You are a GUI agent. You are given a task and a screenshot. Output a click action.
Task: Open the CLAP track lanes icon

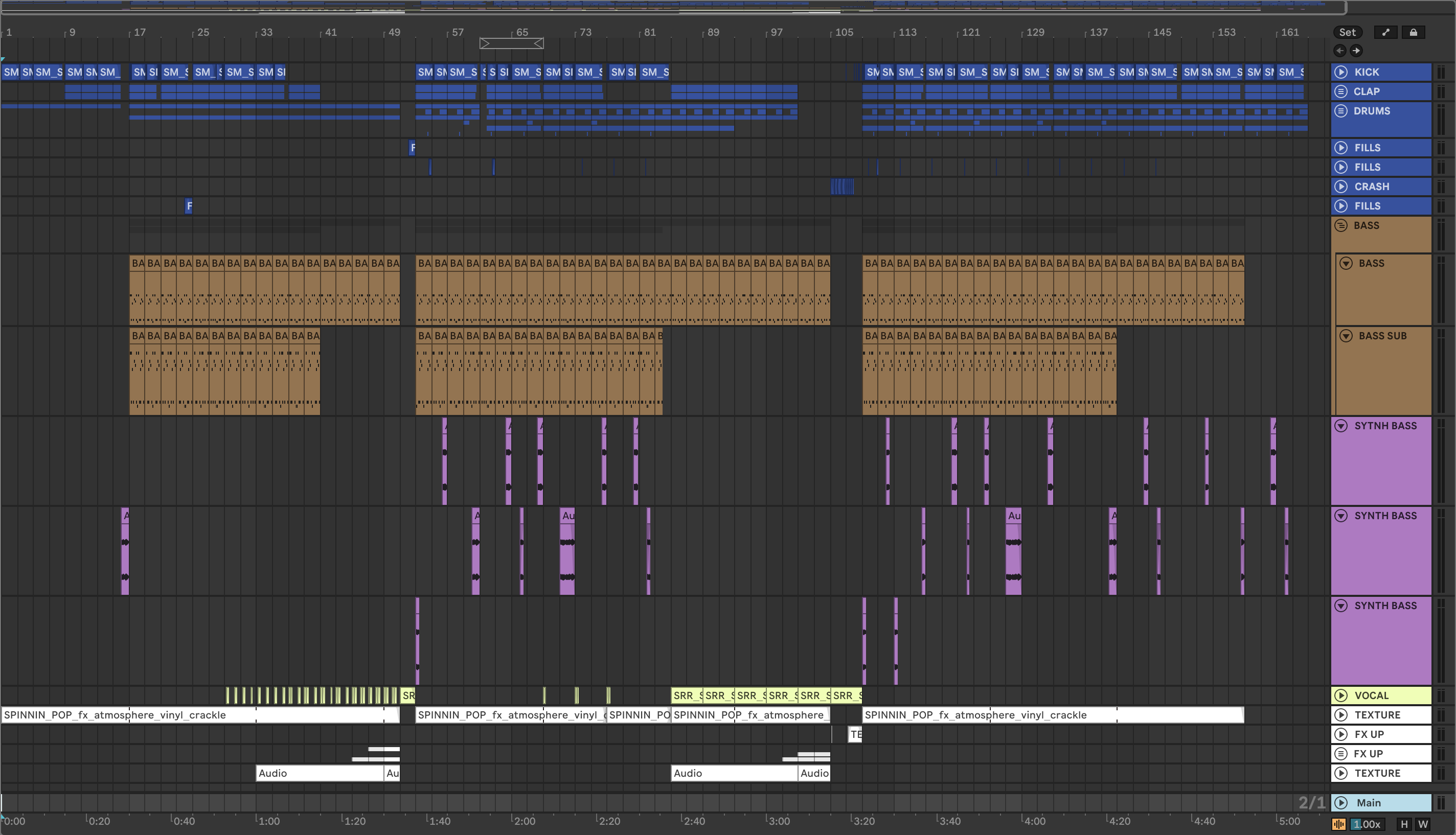(1340, 91)
